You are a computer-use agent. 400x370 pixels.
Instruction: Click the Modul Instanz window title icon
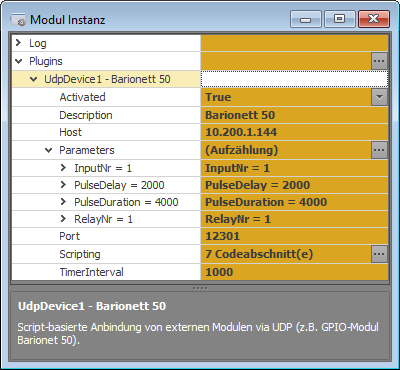[18, 19]
